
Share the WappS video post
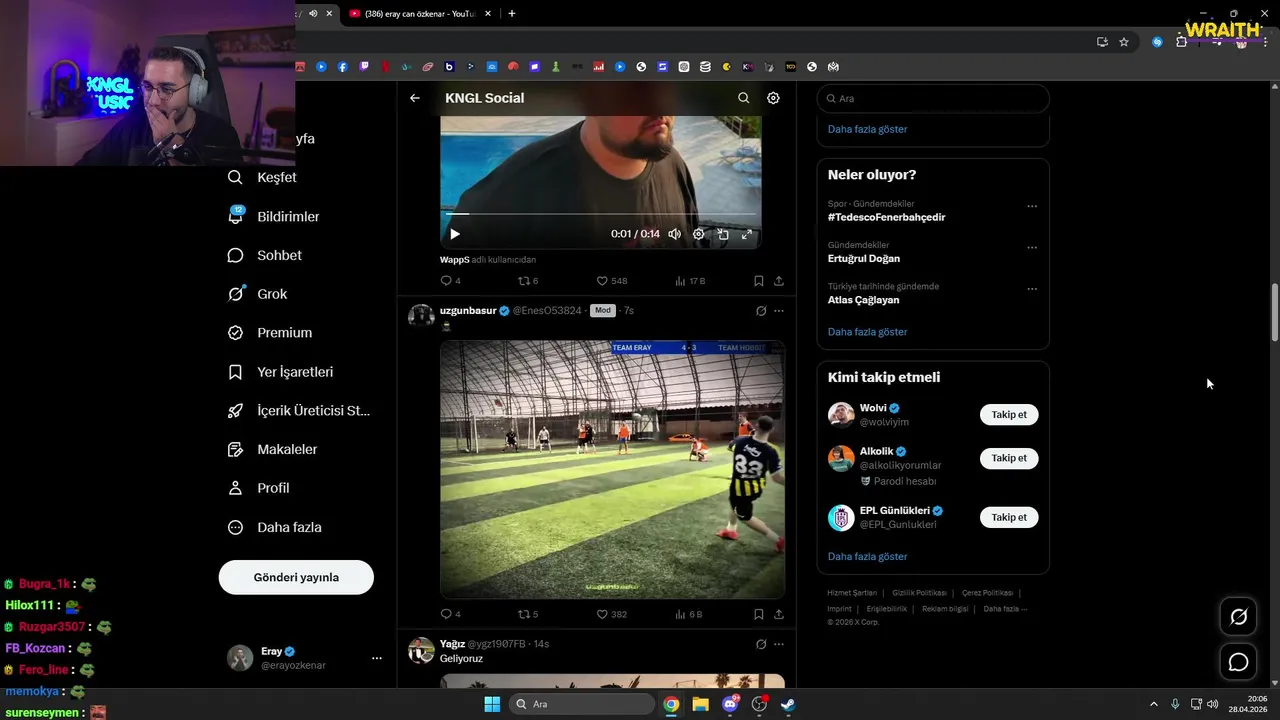click(x=779, y=281)
